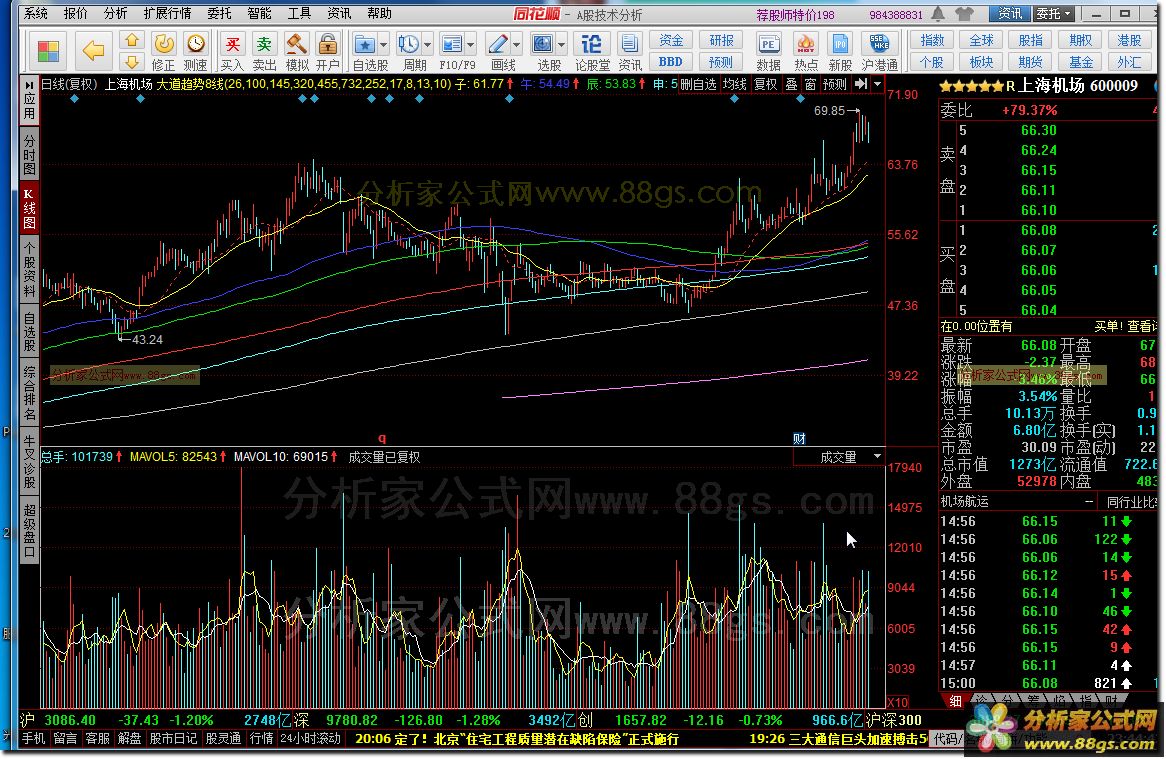The height and width of the screenshot is (759, 1166).
Task: Select the 细 detail tab below ticks
Action: 955,700
